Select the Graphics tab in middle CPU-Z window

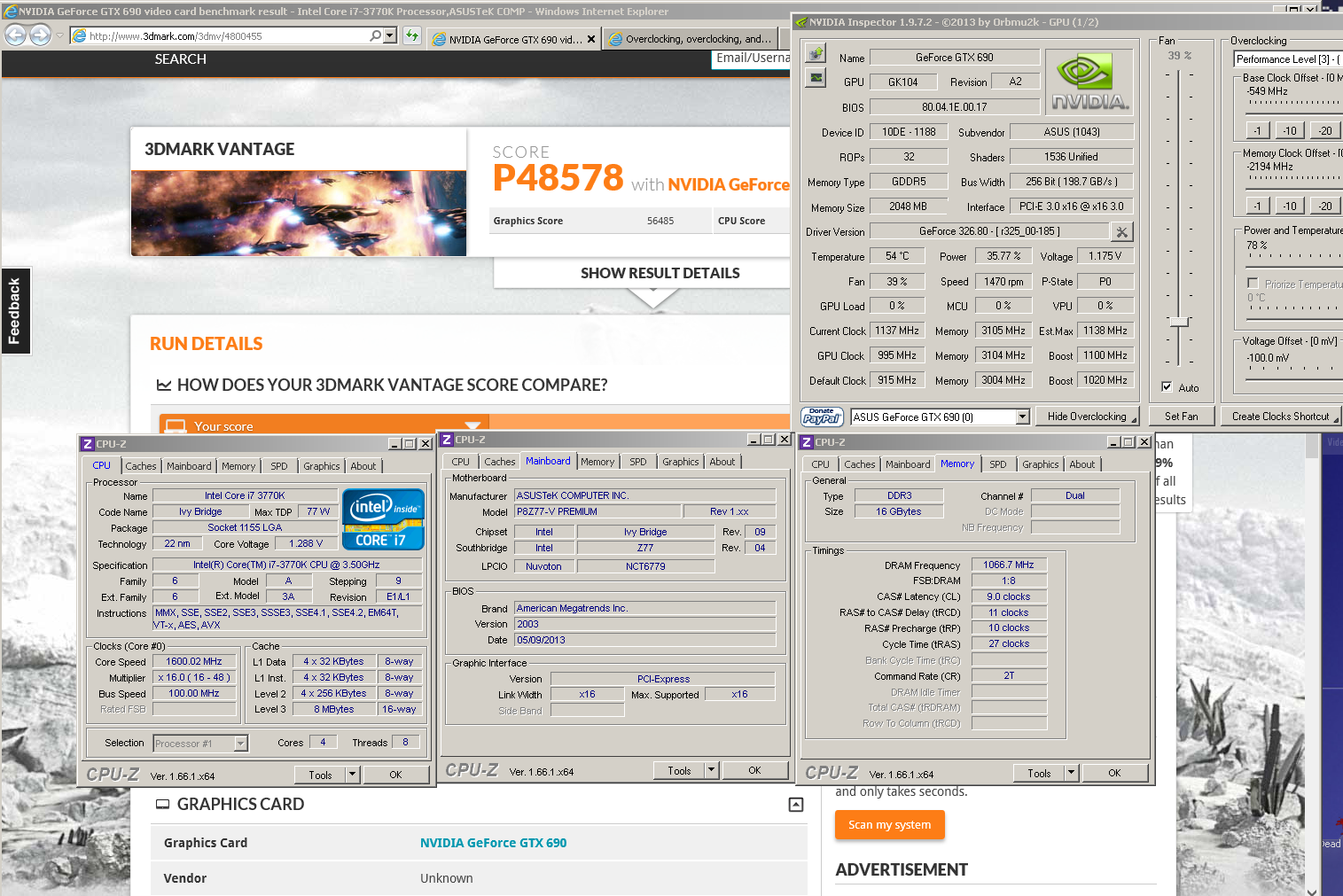click(x=680, y=462)
